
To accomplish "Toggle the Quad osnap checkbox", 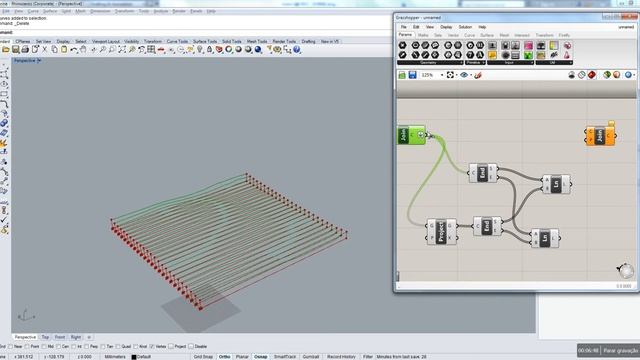I will tap(118, 347).
